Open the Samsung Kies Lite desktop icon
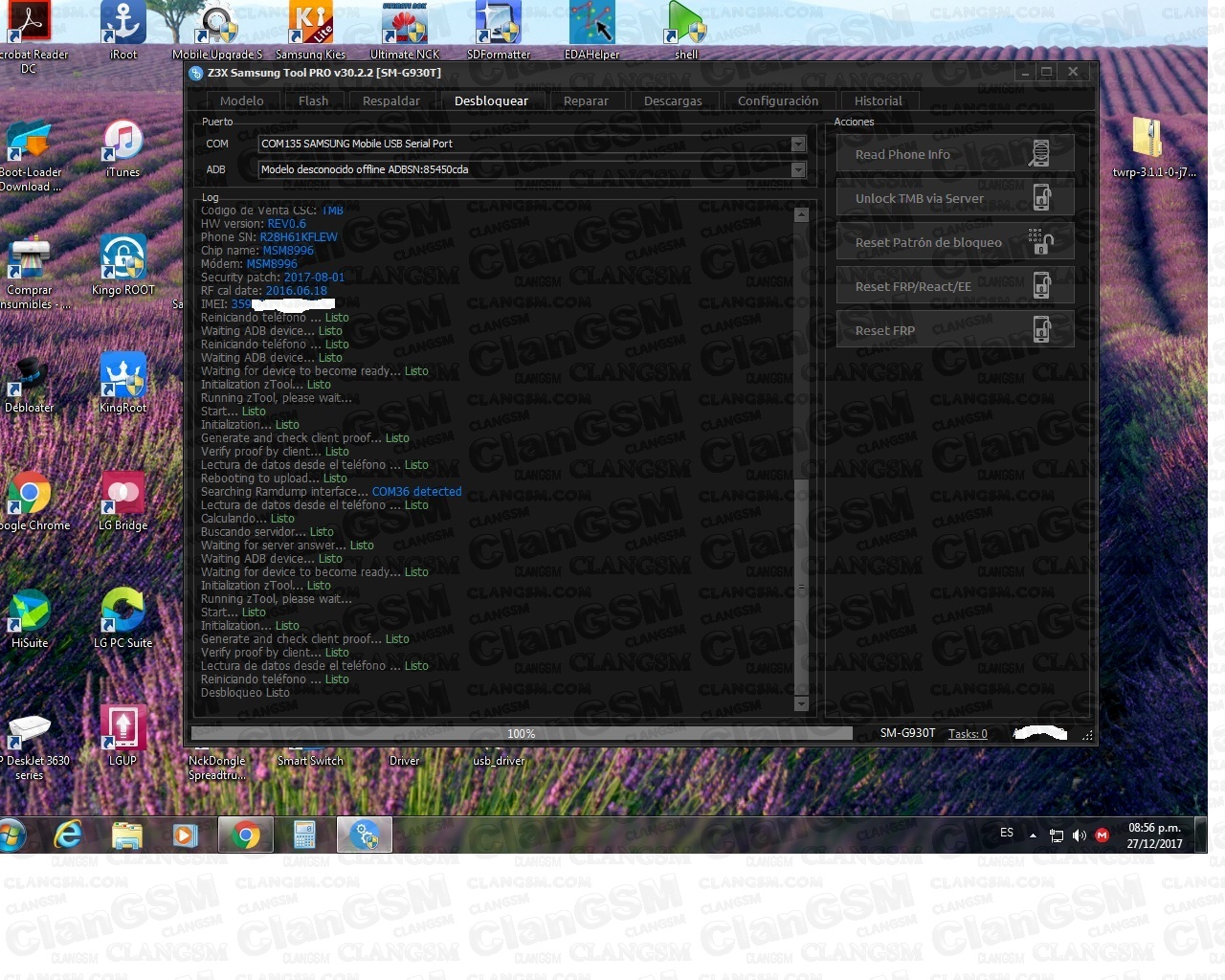The width and height of the screenshot is (1225, 980). pyautogui.click(x=311, y=30)
